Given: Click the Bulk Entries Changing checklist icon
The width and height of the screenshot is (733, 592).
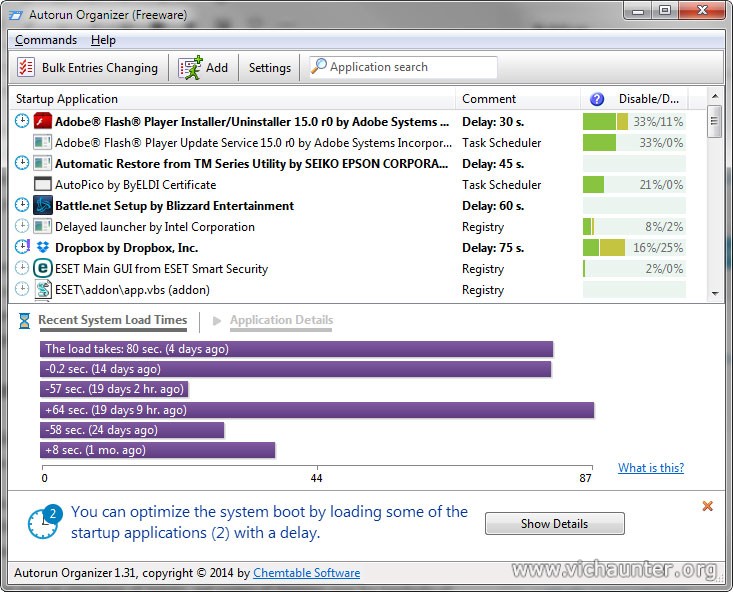Looking at the screenshot, I should [26, 67].
